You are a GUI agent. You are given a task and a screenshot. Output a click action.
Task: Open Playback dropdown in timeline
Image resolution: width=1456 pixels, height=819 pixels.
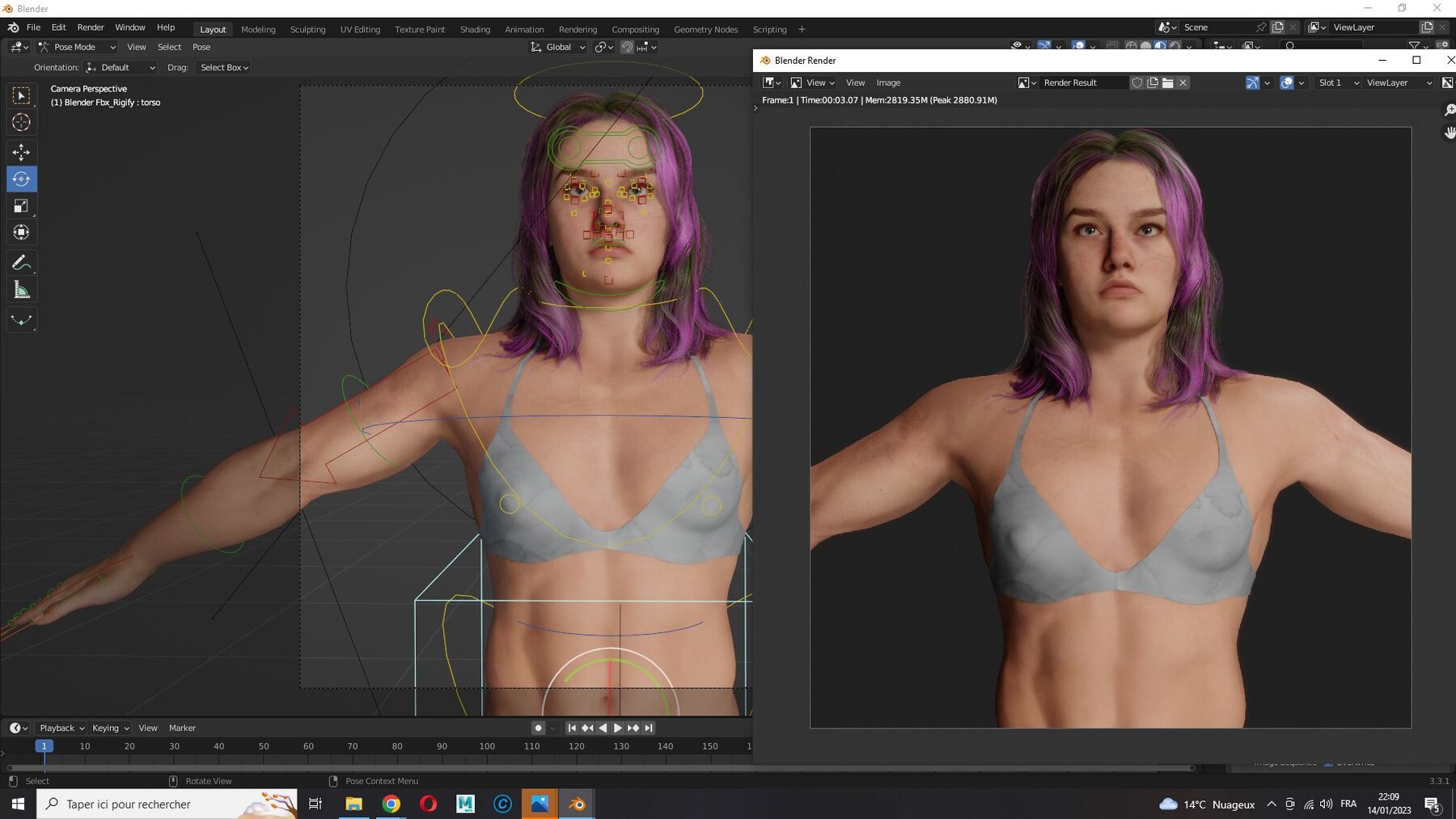pyautogui.click(x=61, y=728)
